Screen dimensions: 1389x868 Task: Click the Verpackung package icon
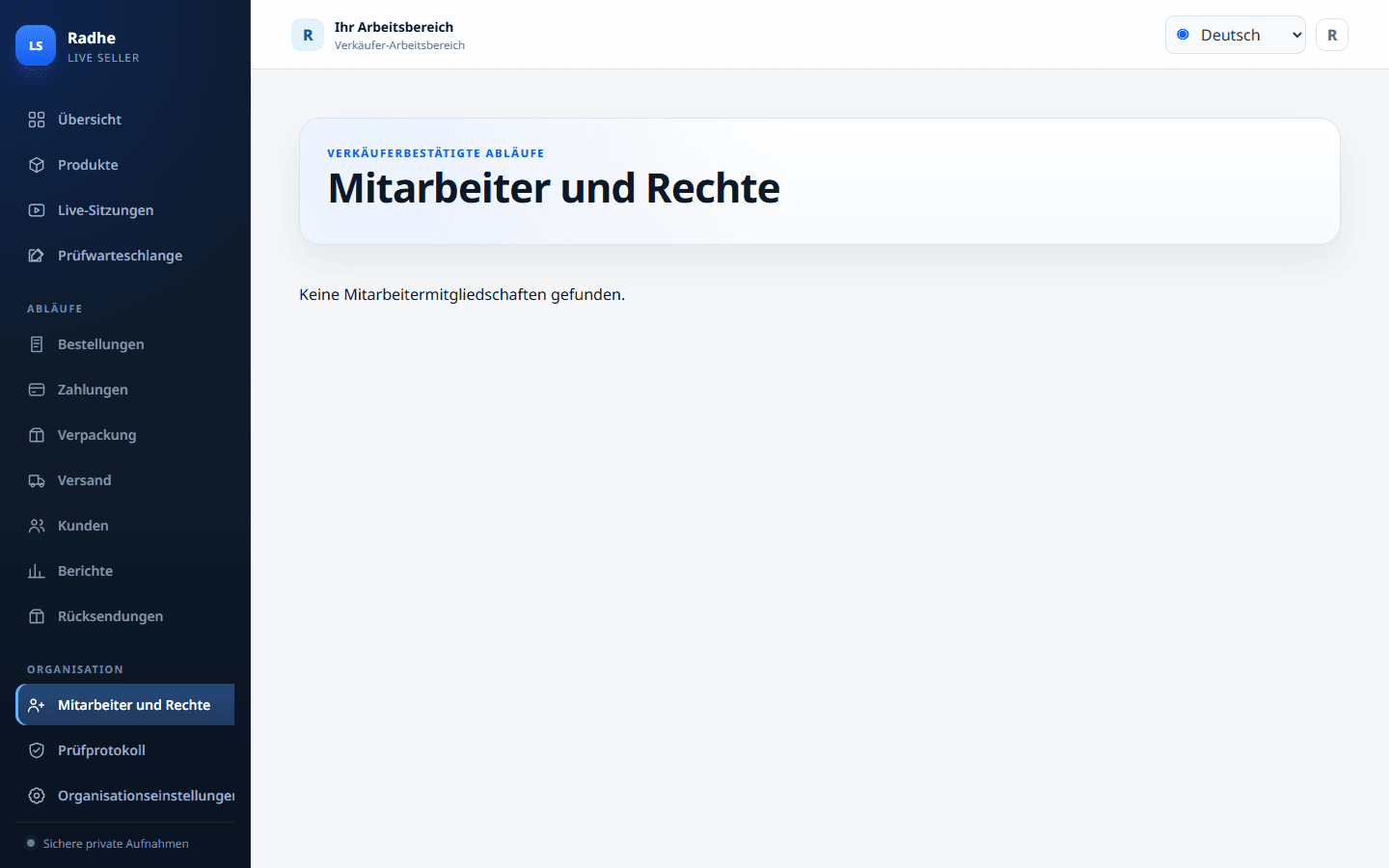37,435
